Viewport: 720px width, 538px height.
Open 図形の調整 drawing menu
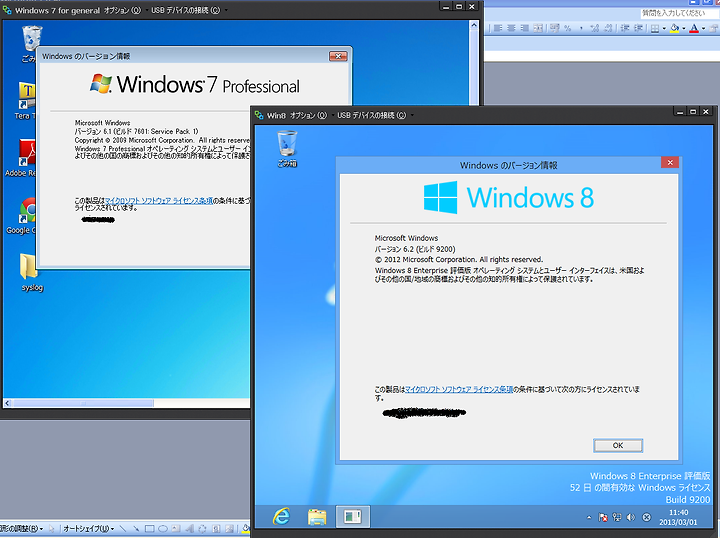tap(22, 529)
